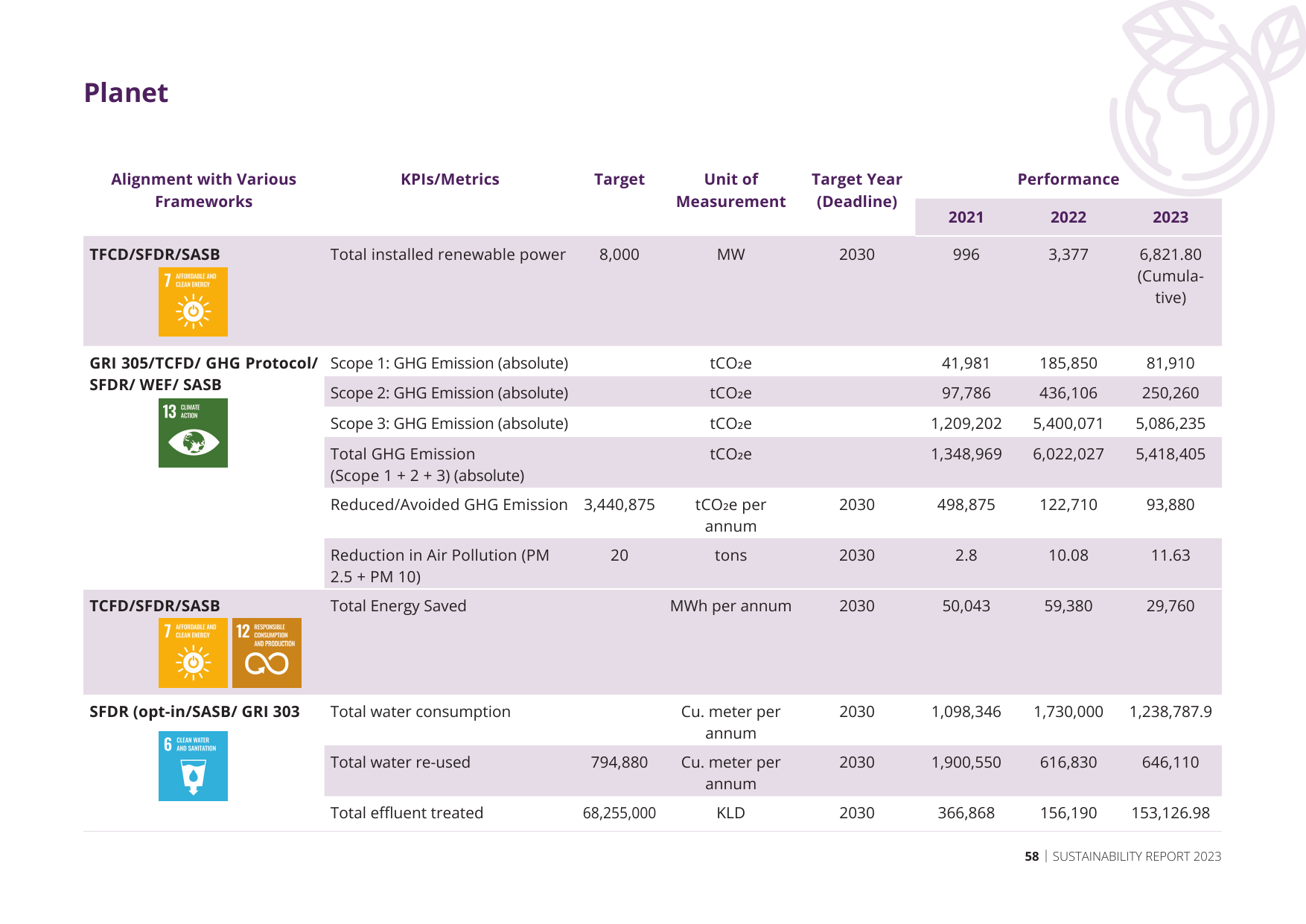Select 'Total water re-used' row label

point(401,762)
